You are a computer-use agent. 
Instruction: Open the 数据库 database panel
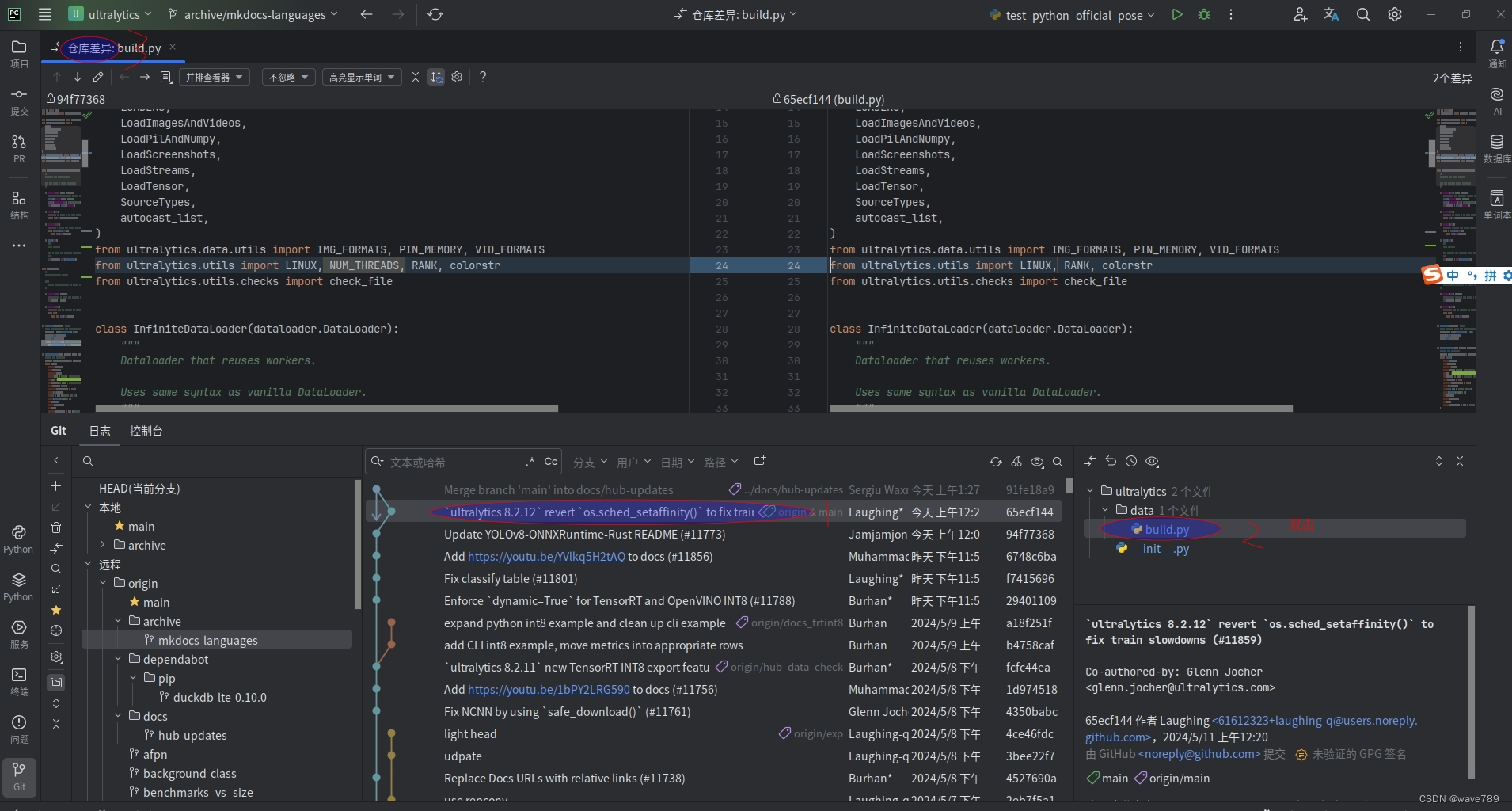click(1496, 148)
